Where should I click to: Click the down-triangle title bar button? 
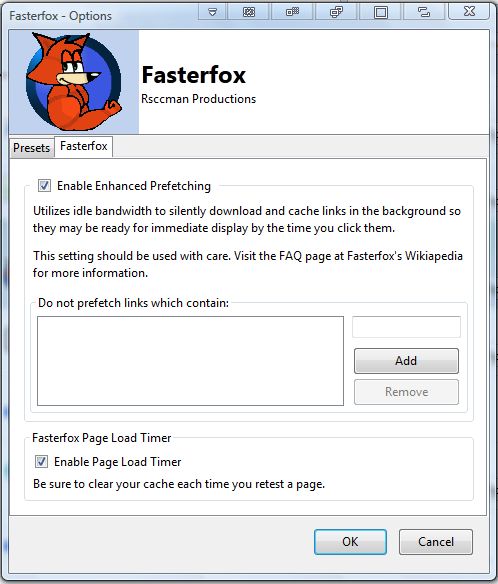[x=212, y=12]
